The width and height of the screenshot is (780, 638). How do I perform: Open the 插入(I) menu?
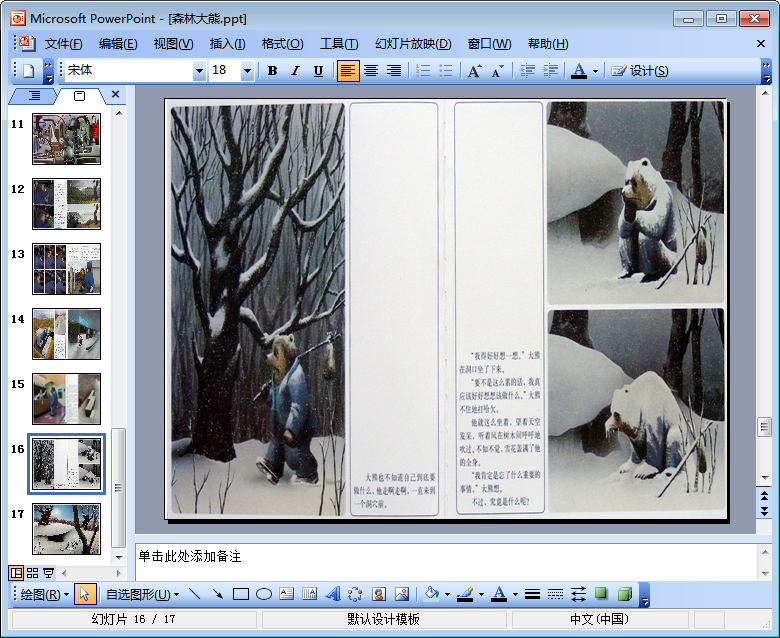[227, 44]
